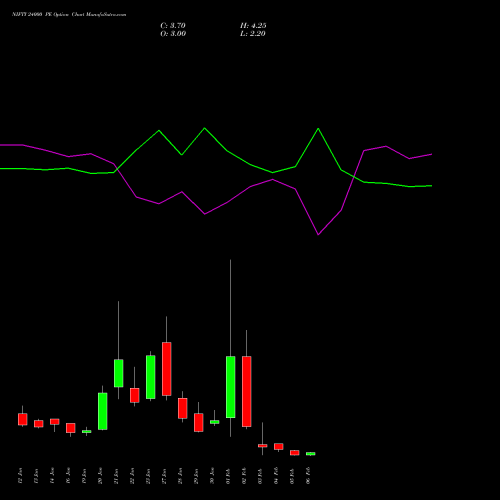The height and width of the screenshot is (500, 500).
Task: Click the '12 Jan' date axis label
Action: [x=20, y=476]
